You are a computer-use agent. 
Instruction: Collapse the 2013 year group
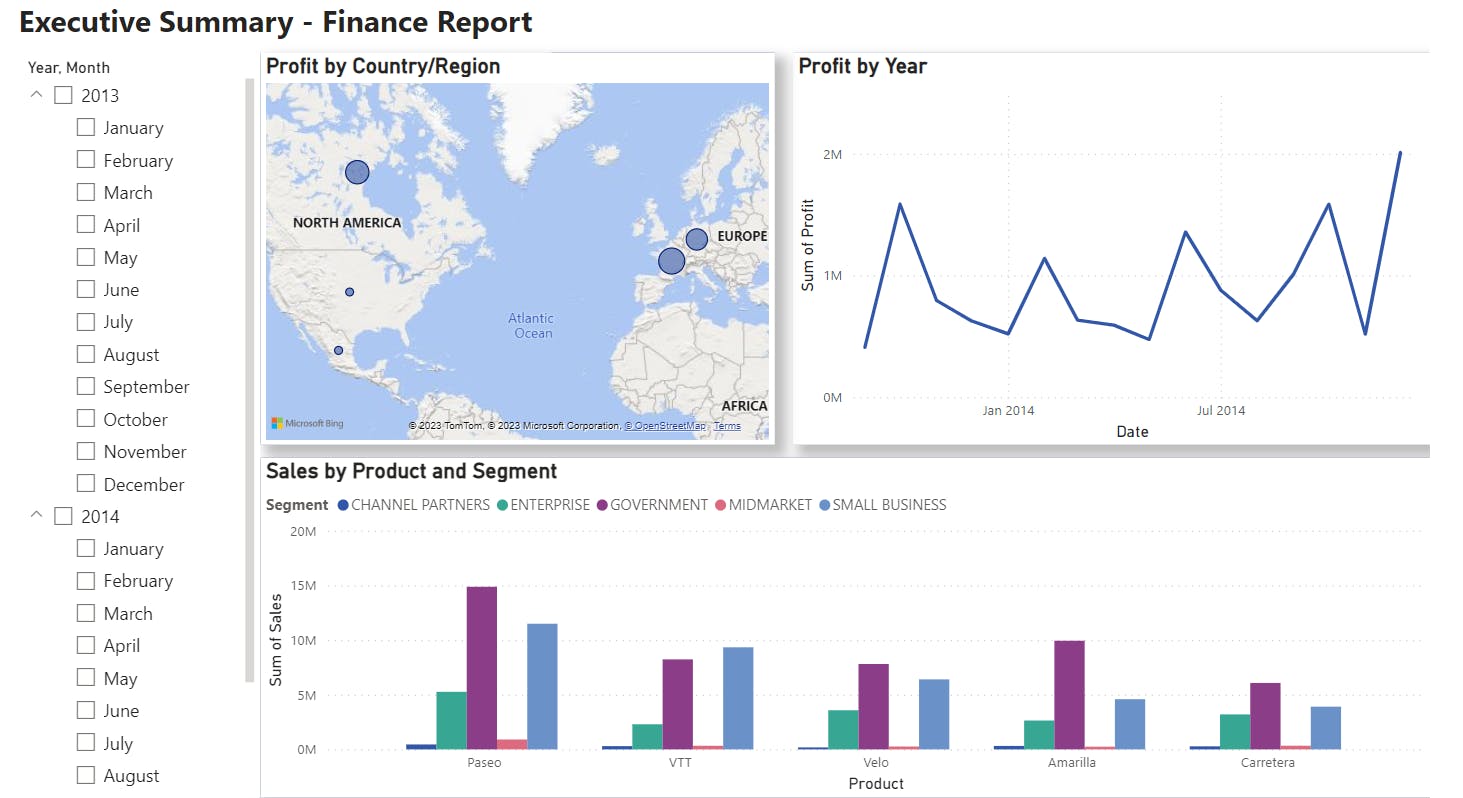click(x=37, y=94)
